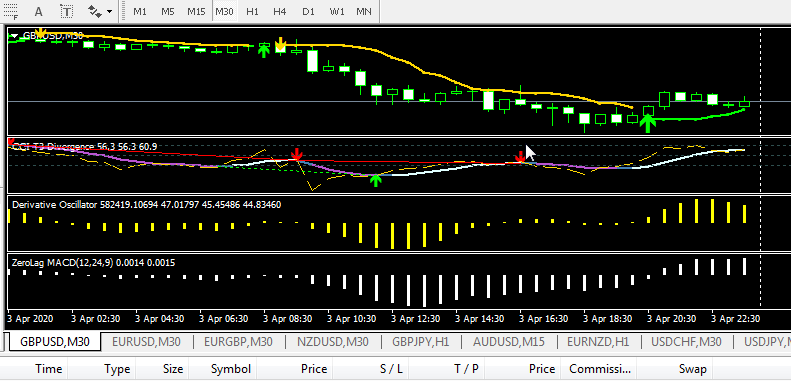Screen dimensions: 791x381
Task: Switch chart to MN monthly timeframe
Action: (364, 11)
